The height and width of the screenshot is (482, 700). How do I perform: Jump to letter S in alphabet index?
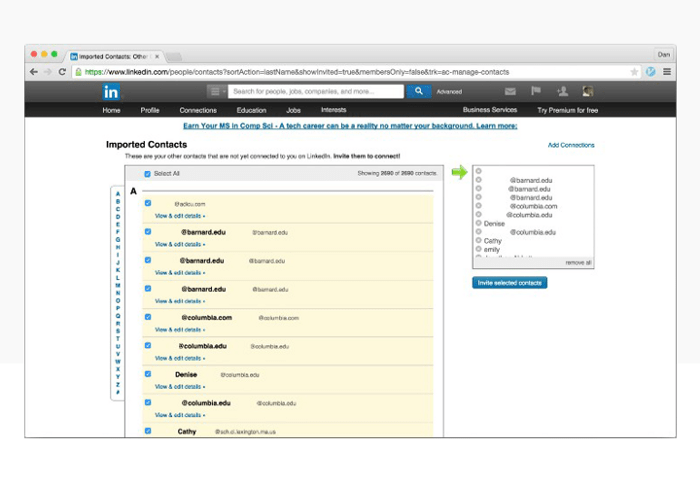(x=118, y=331)
